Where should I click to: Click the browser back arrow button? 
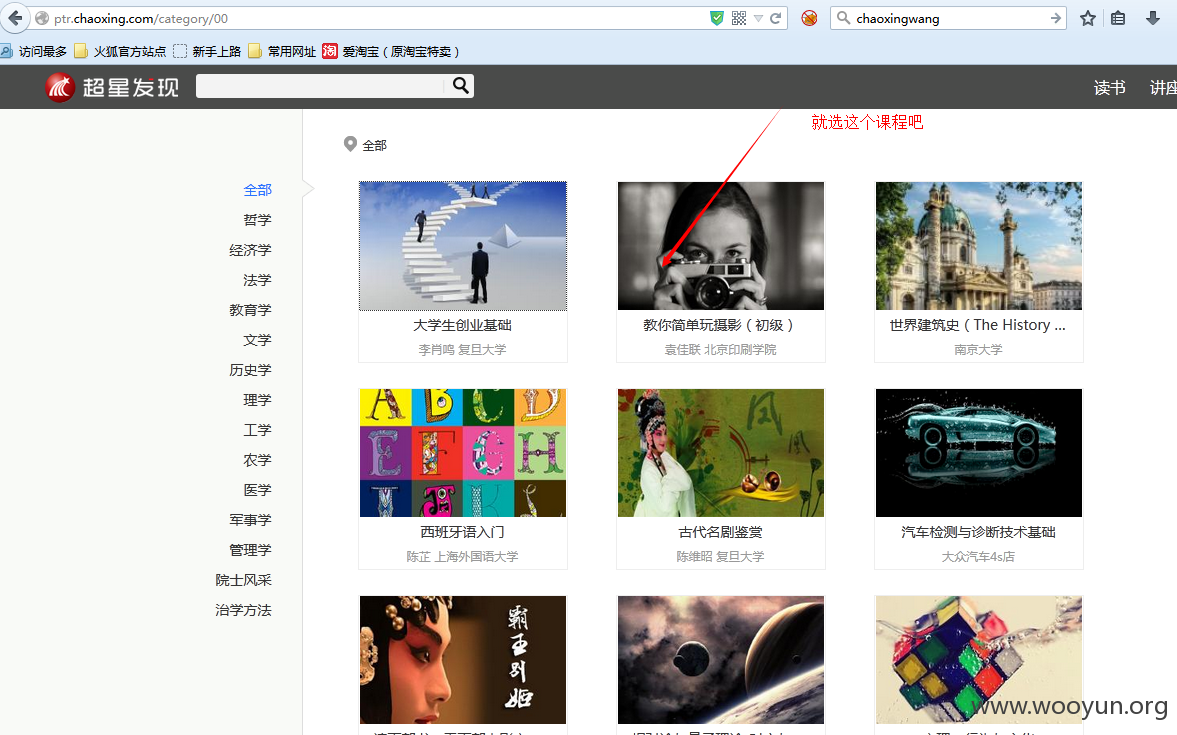14,18
